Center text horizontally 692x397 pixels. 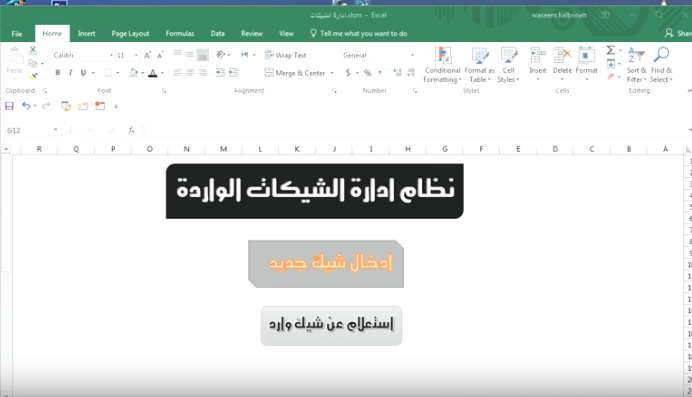(190, 73)
